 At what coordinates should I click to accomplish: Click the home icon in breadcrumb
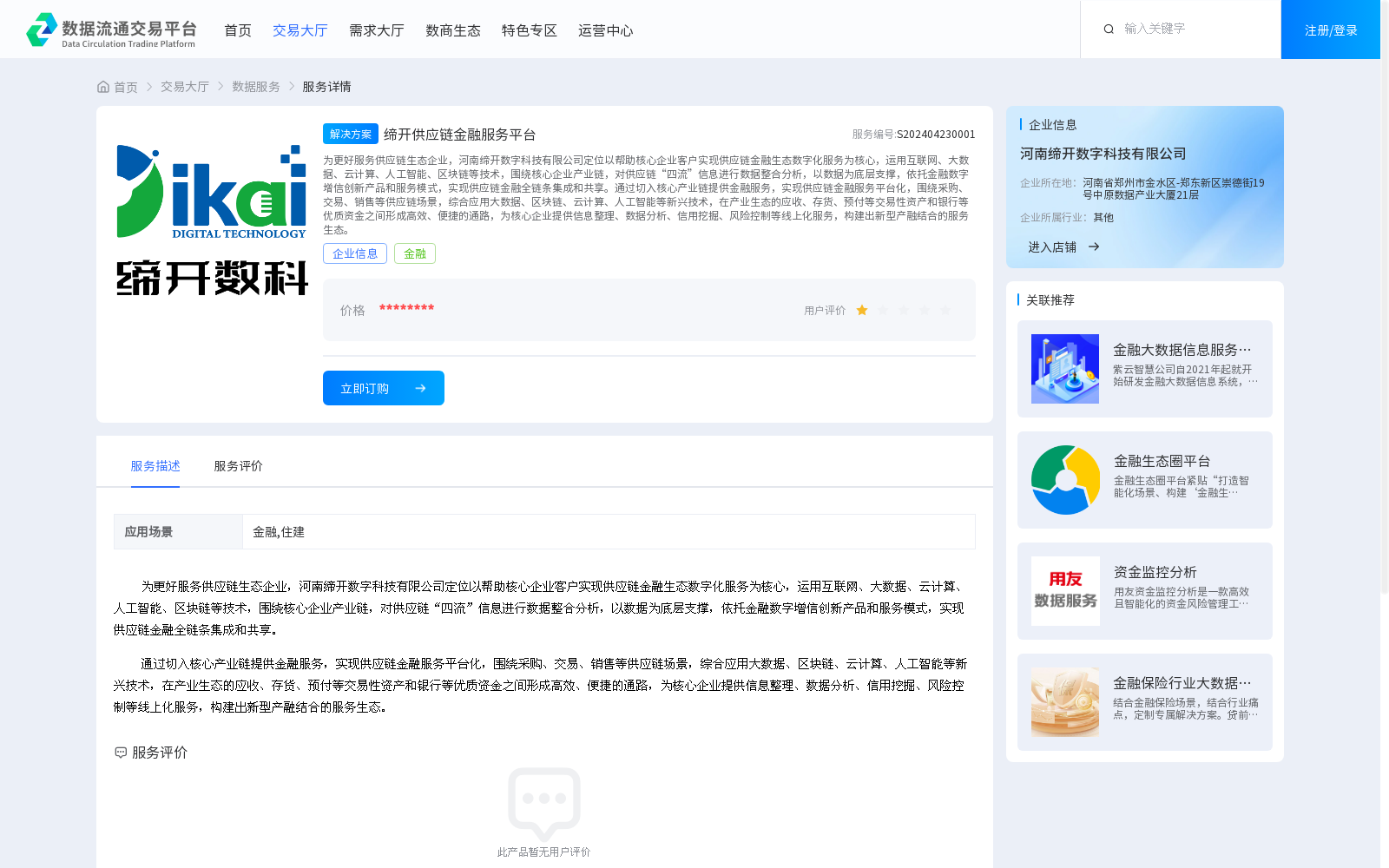coord(103,87)
